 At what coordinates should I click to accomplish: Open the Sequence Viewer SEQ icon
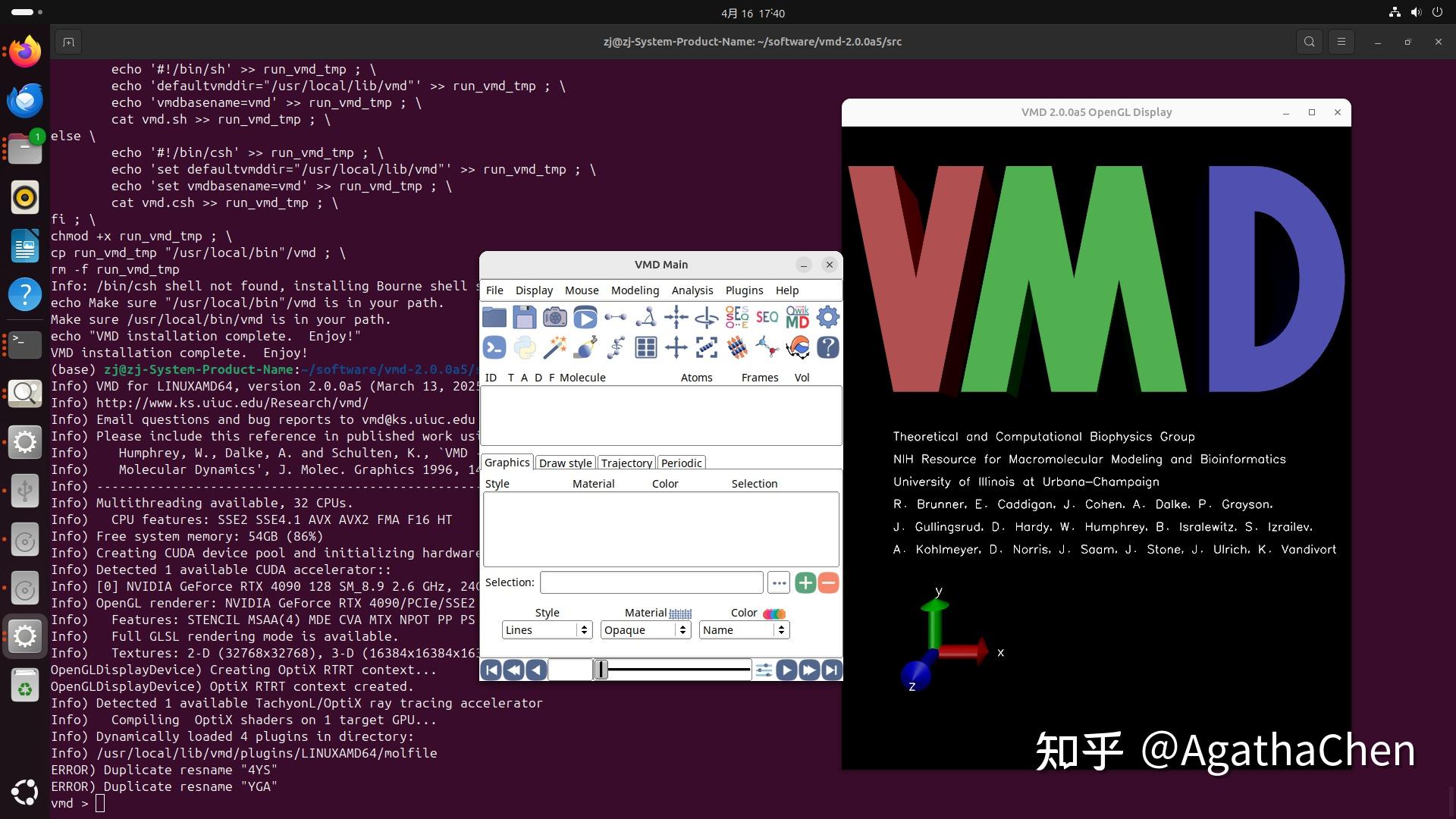coord(767,317)
